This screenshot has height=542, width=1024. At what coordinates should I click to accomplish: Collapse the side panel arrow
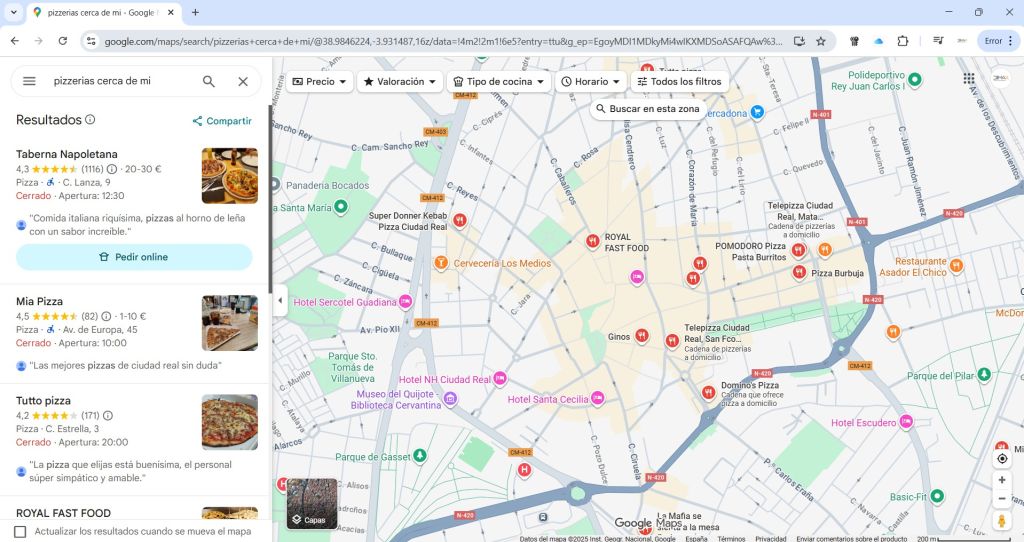280,301
